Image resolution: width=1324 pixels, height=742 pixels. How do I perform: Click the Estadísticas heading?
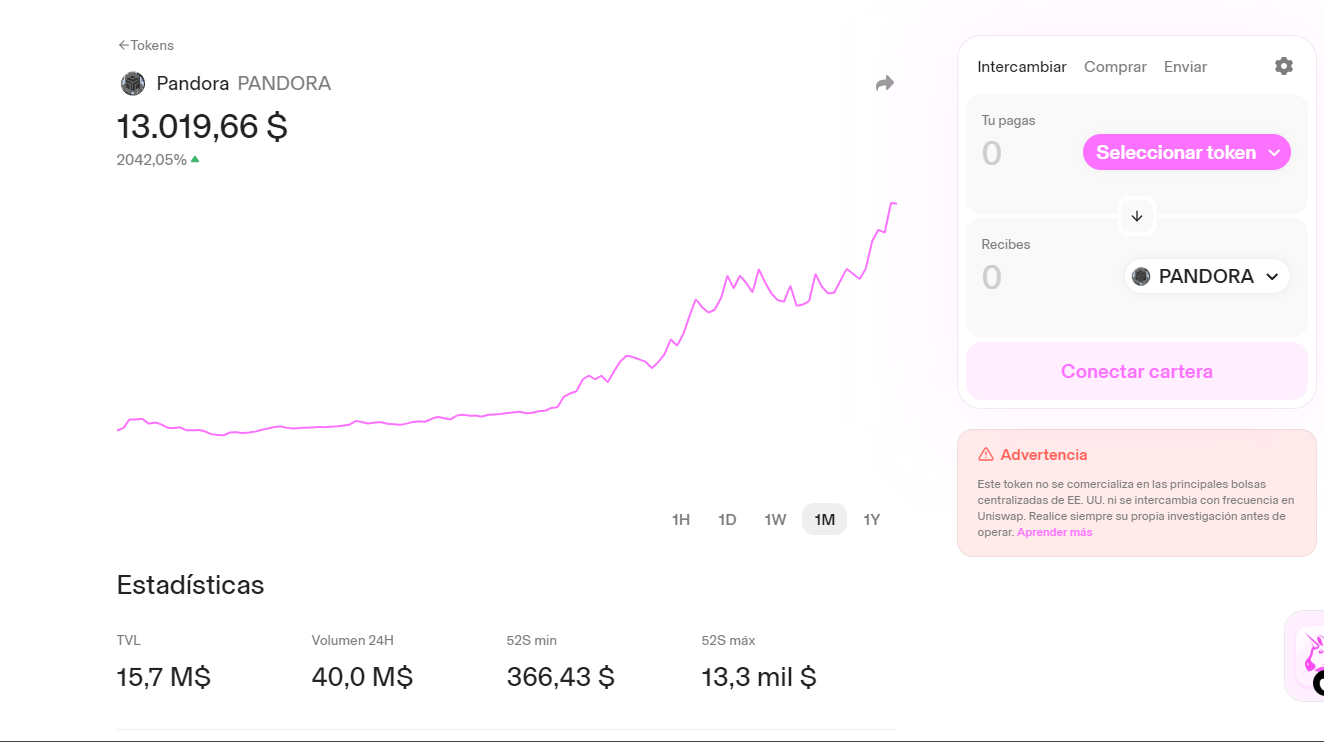190,585
